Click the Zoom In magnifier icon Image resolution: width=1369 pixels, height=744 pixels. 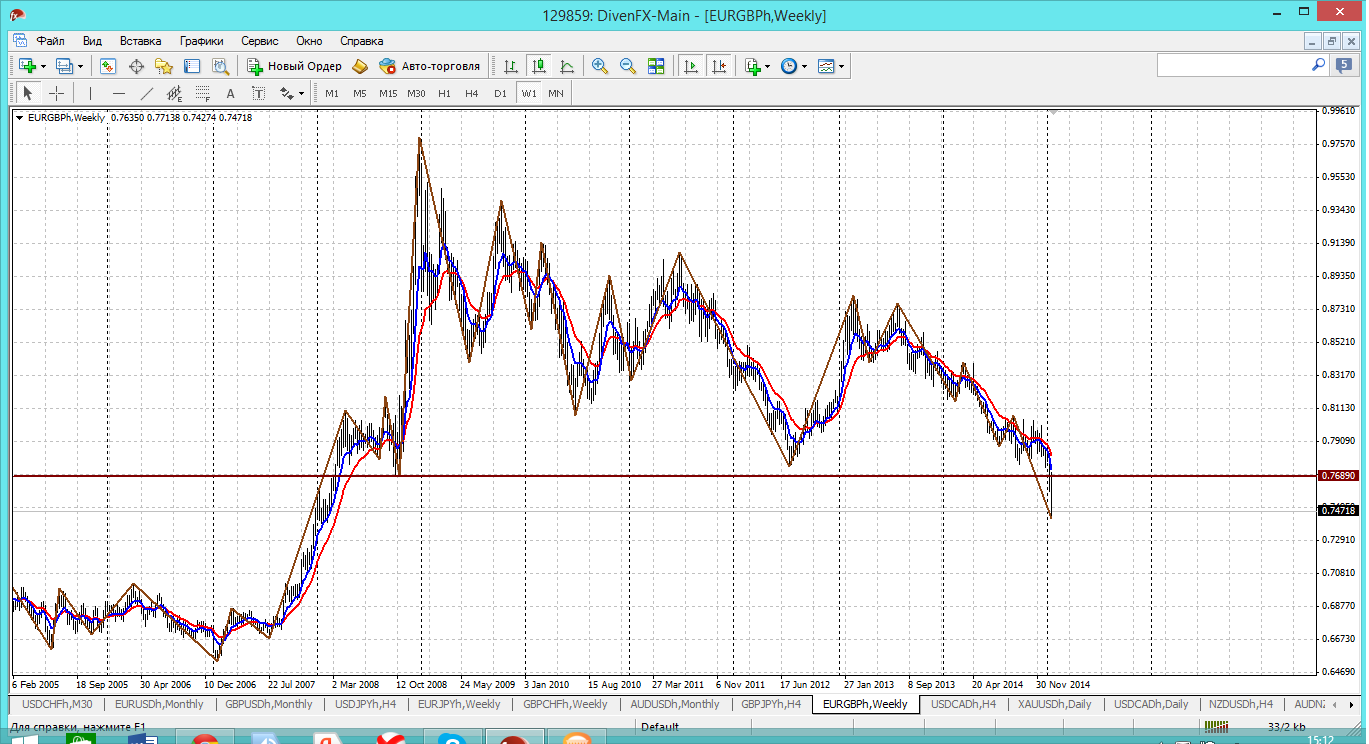pyautogui.click(x=600, y=66)
